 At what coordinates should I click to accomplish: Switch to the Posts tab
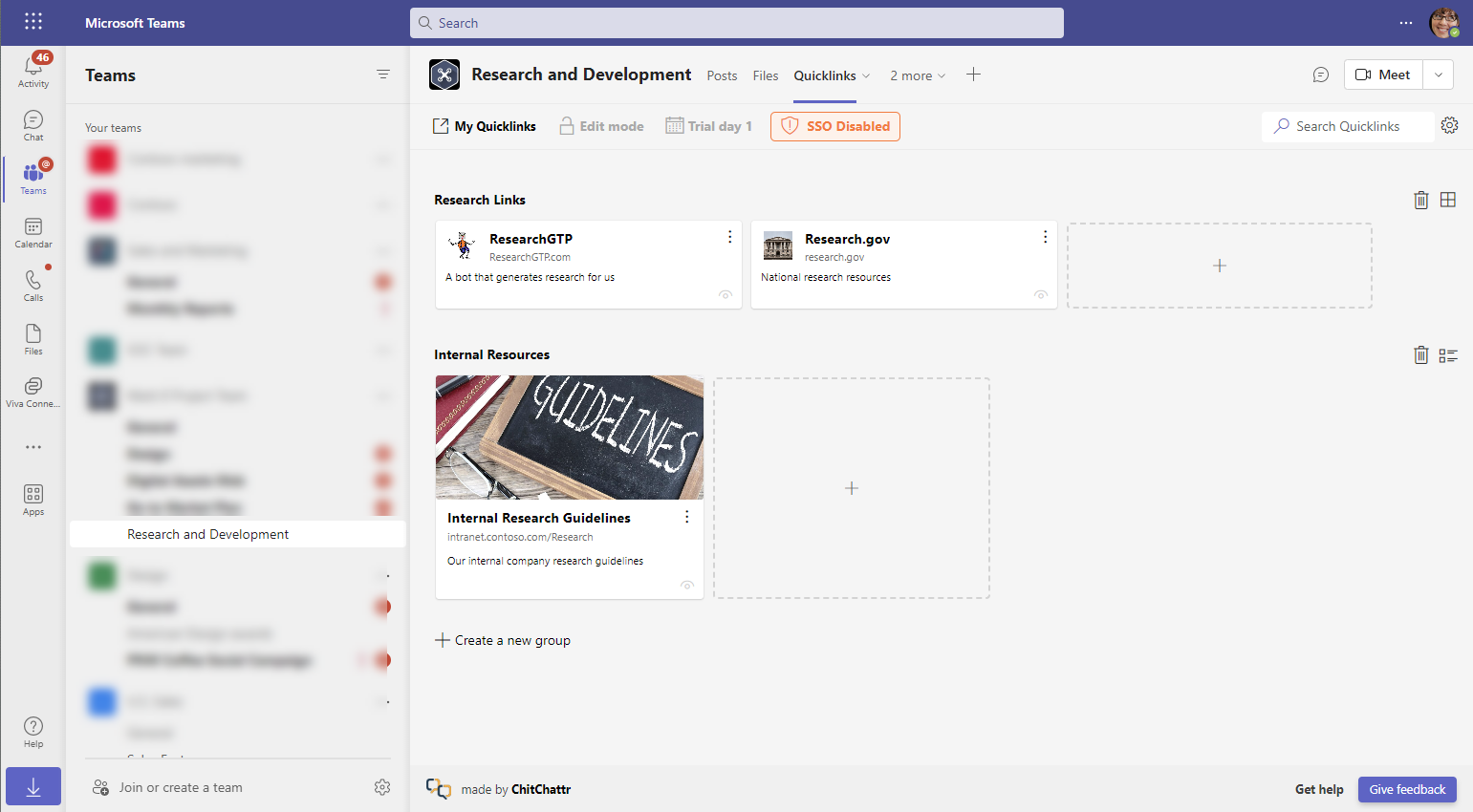tap(722, 75)
